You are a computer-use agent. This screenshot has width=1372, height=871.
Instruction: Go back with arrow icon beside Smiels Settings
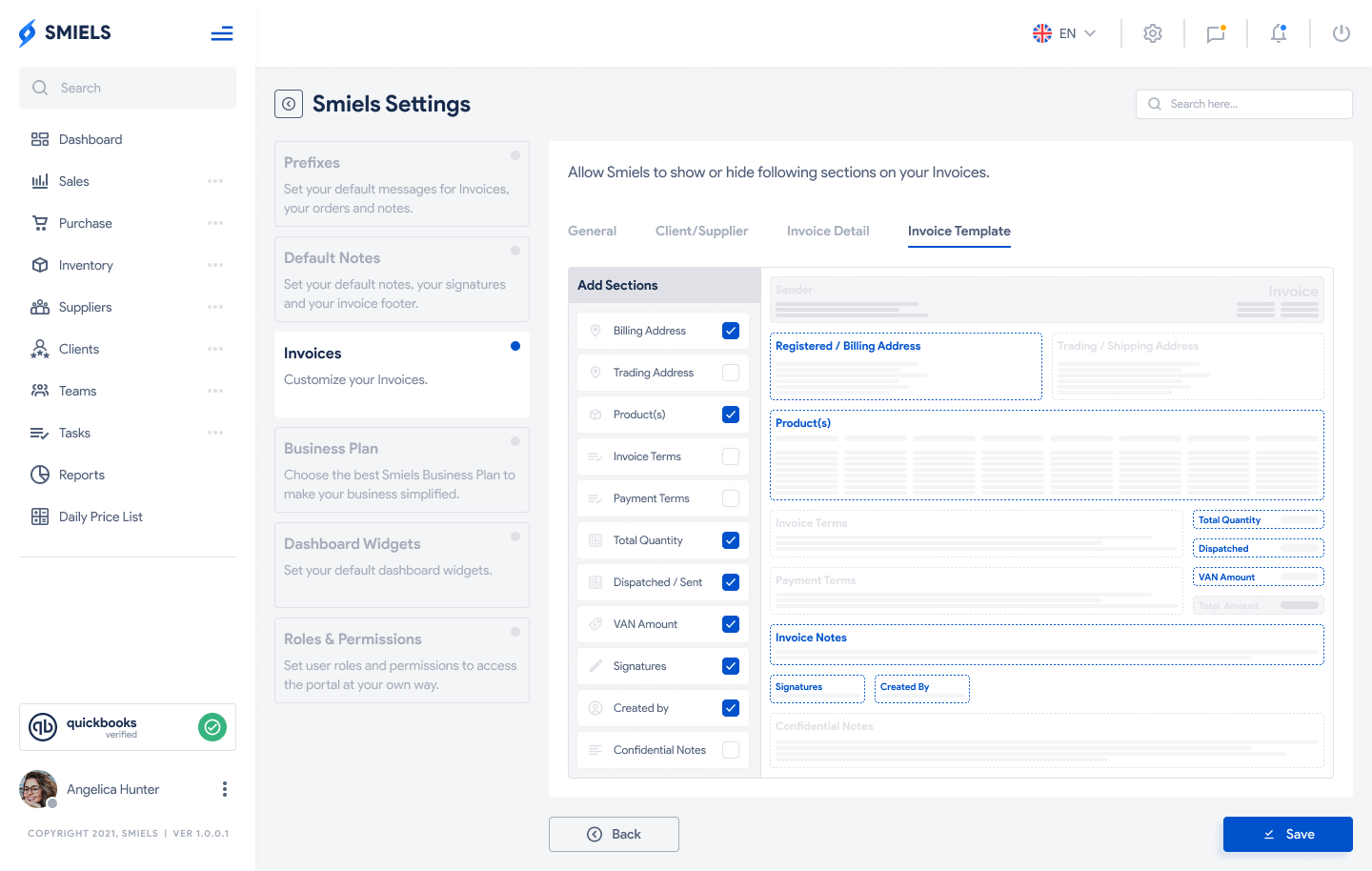click(x=289, y=104)
